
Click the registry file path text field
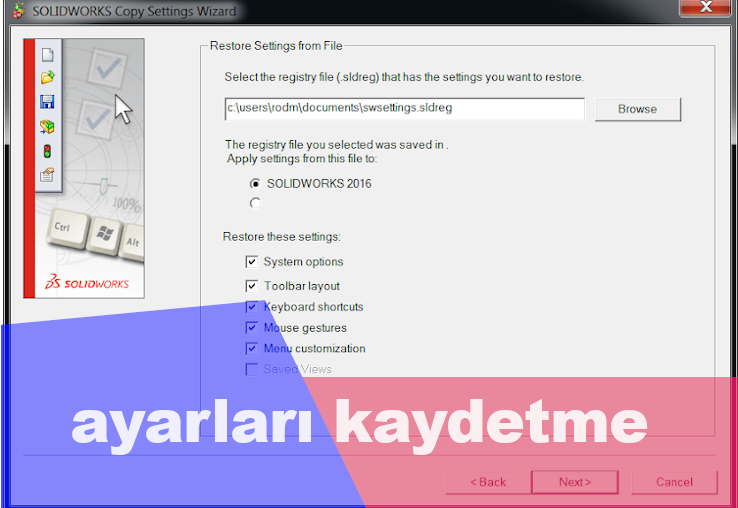[x=404, y=108]
